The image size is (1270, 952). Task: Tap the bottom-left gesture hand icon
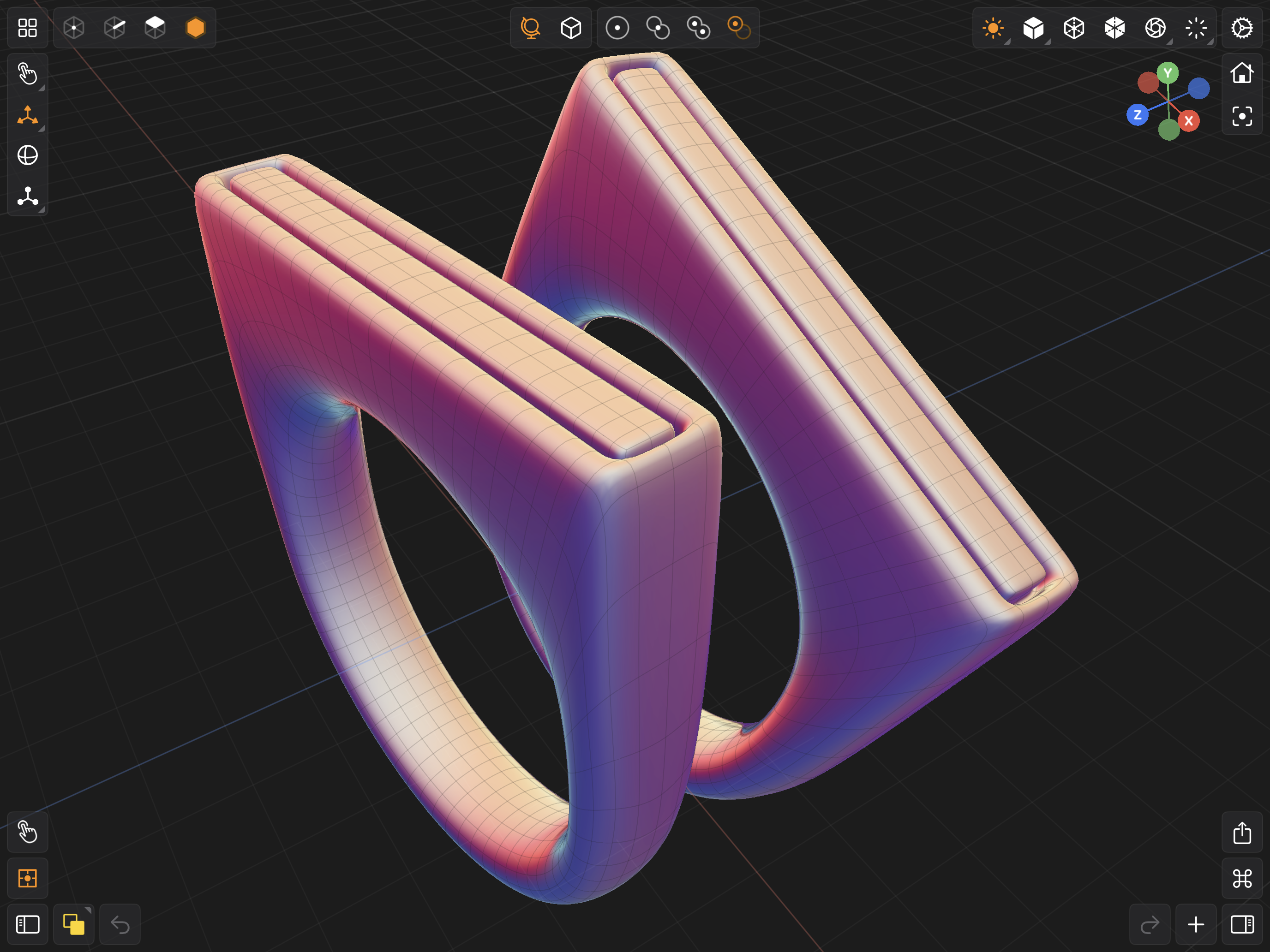28,832
